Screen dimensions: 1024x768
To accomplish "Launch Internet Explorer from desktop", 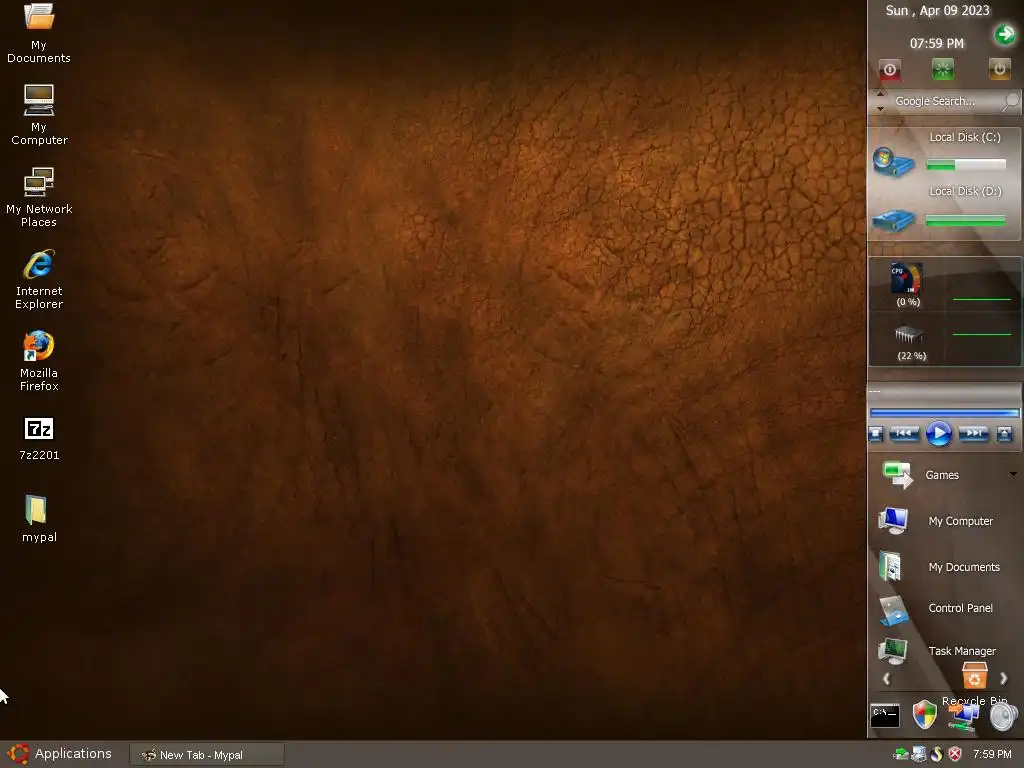I will [39, 279].
